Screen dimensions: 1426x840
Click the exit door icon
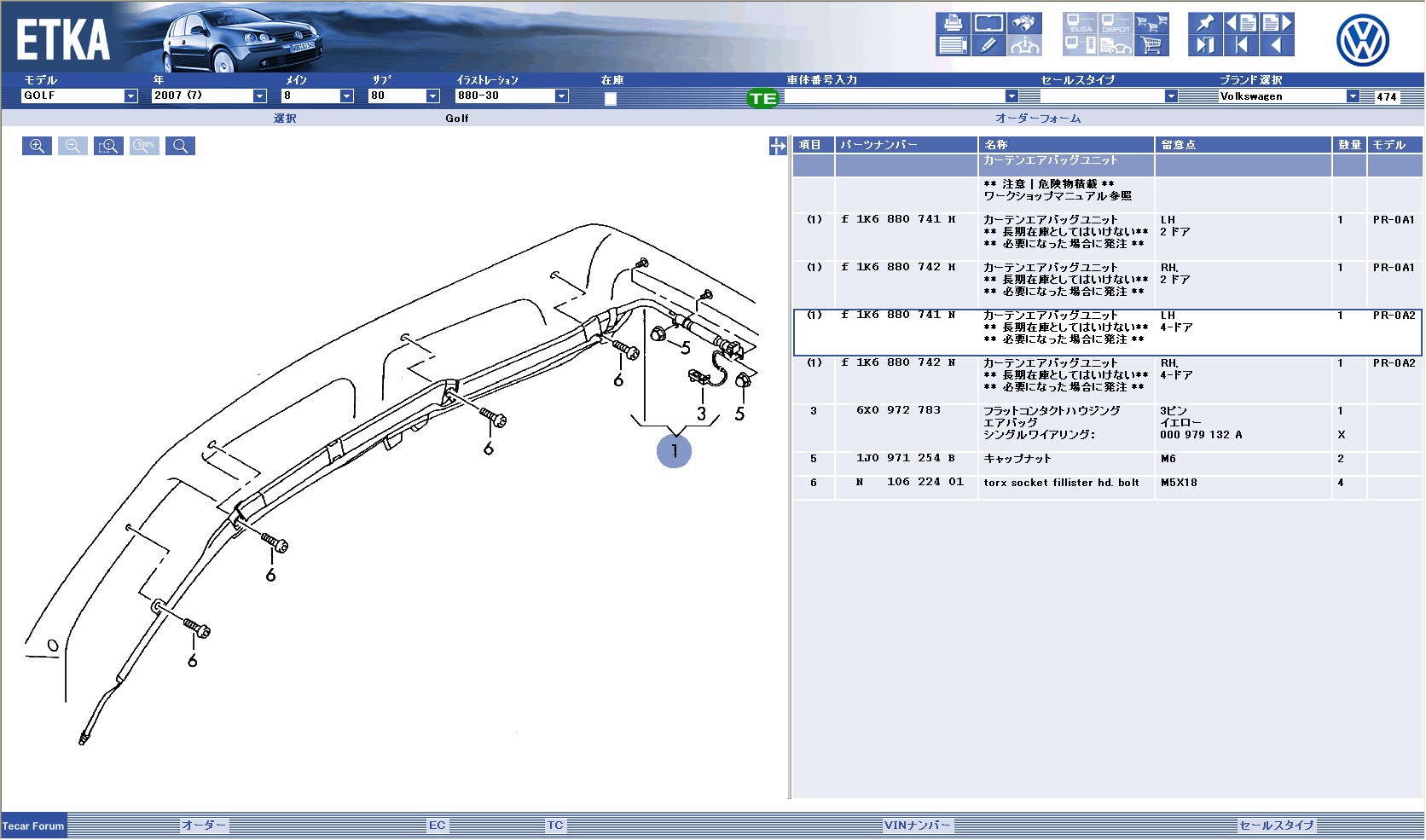tap(1205, 45)
